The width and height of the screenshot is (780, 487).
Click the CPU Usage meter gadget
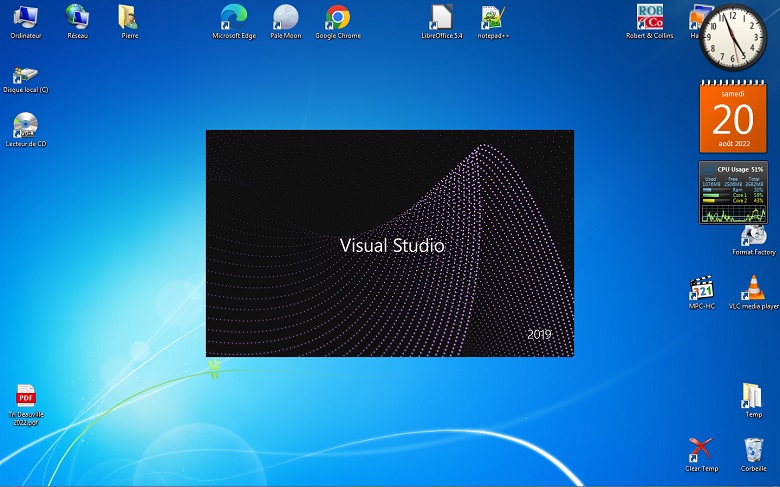click(x=733, y=193)
